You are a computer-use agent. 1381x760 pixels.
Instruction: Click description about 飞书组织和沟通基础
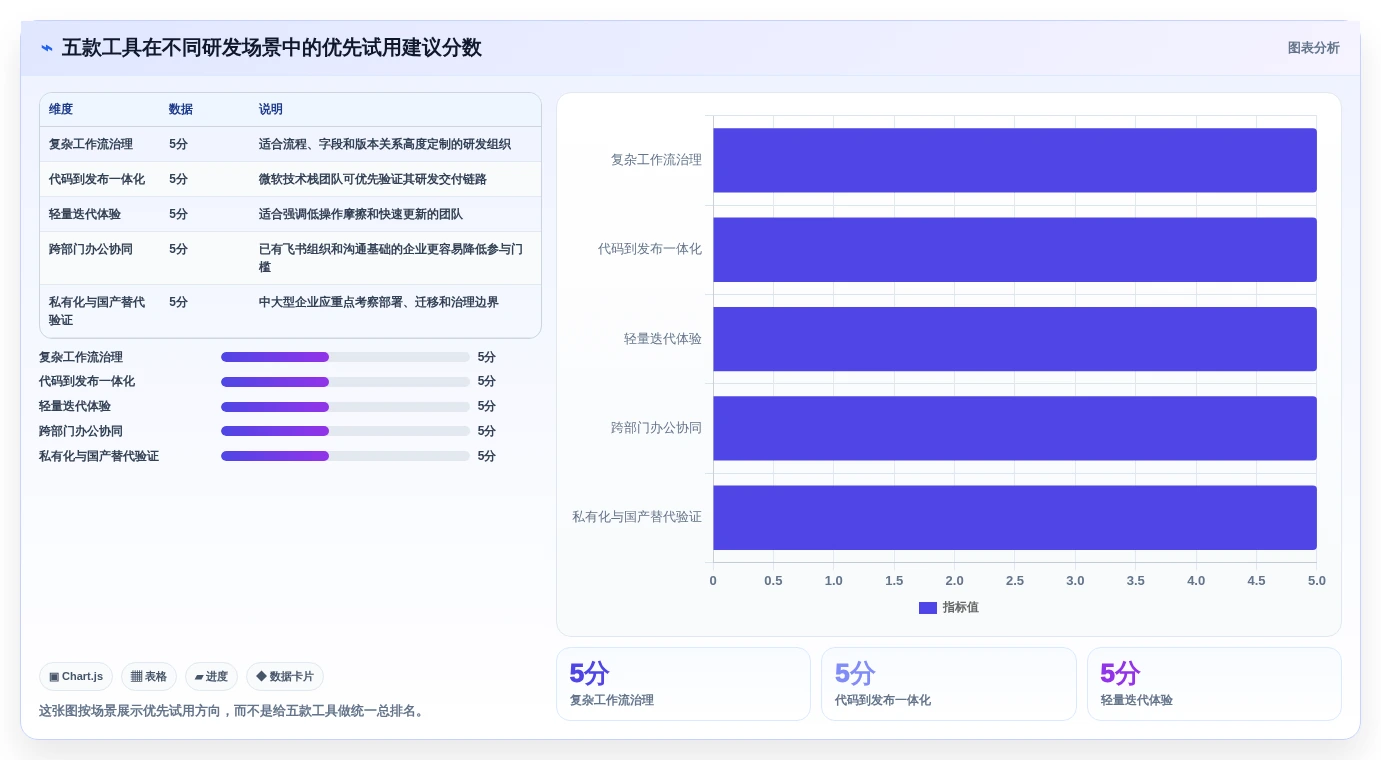(x=391, y=258)
